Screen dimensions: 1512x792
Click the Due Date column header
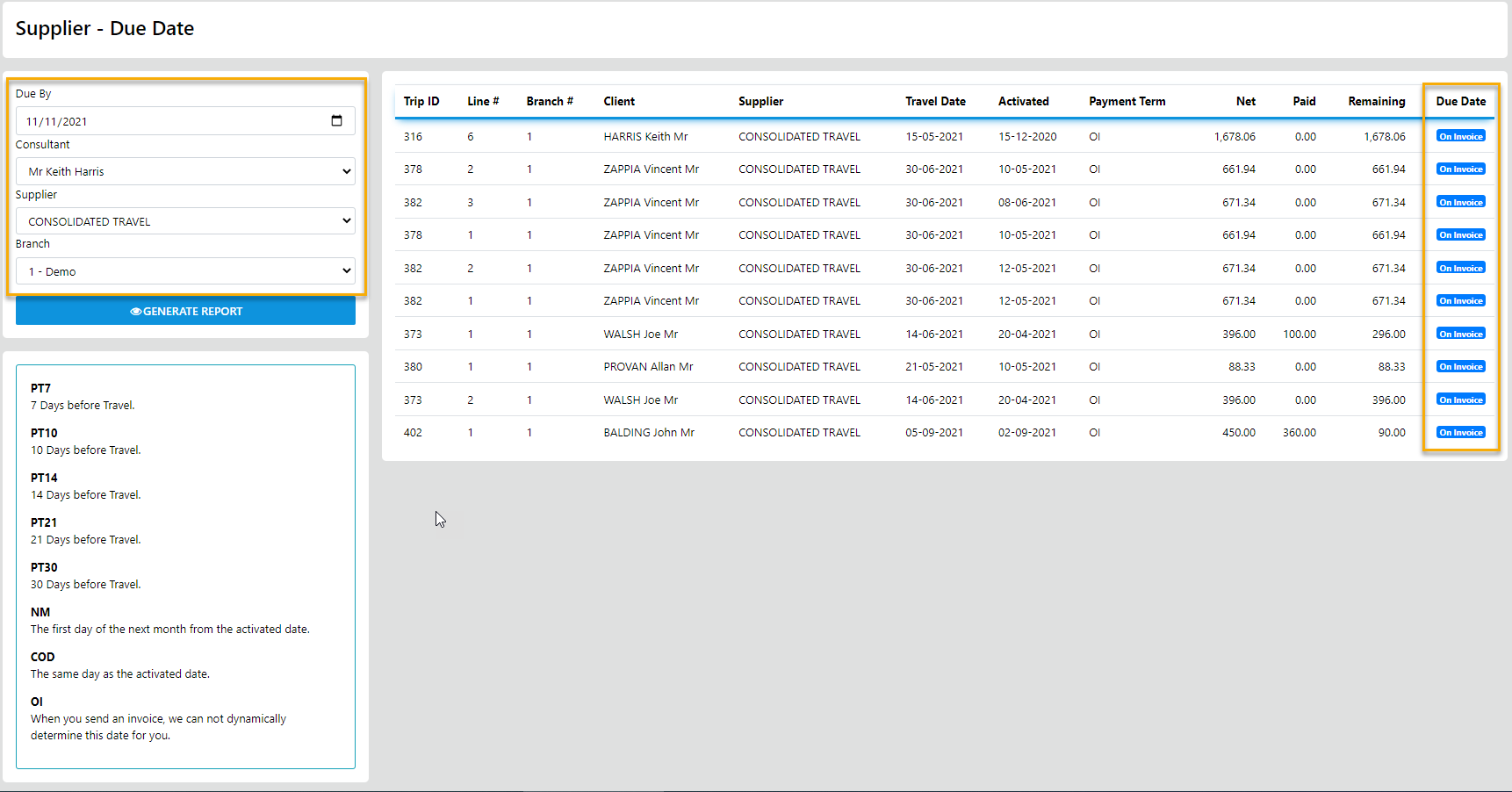[1460, 101]
